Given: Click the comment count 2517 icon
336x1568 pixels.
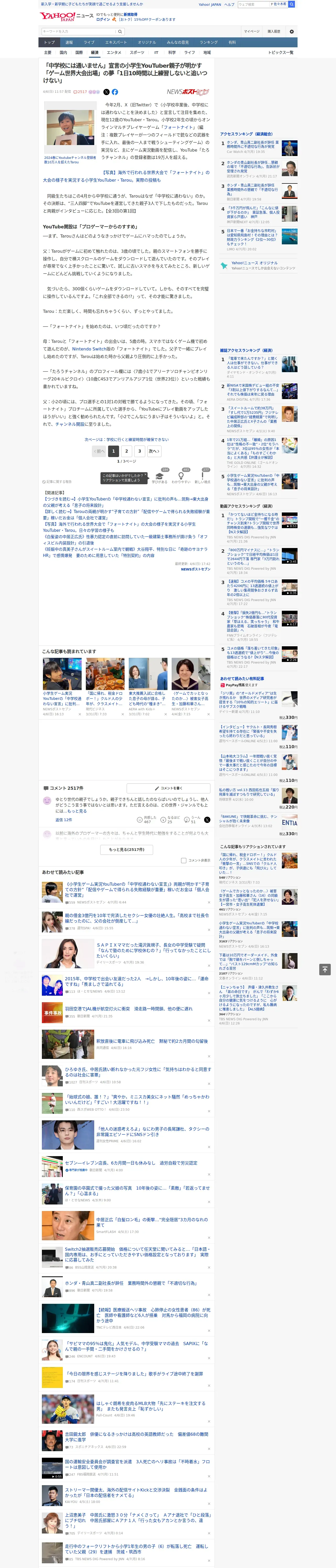Looking at the screenshot, I should pyautogui.click(x=80, y=92).
